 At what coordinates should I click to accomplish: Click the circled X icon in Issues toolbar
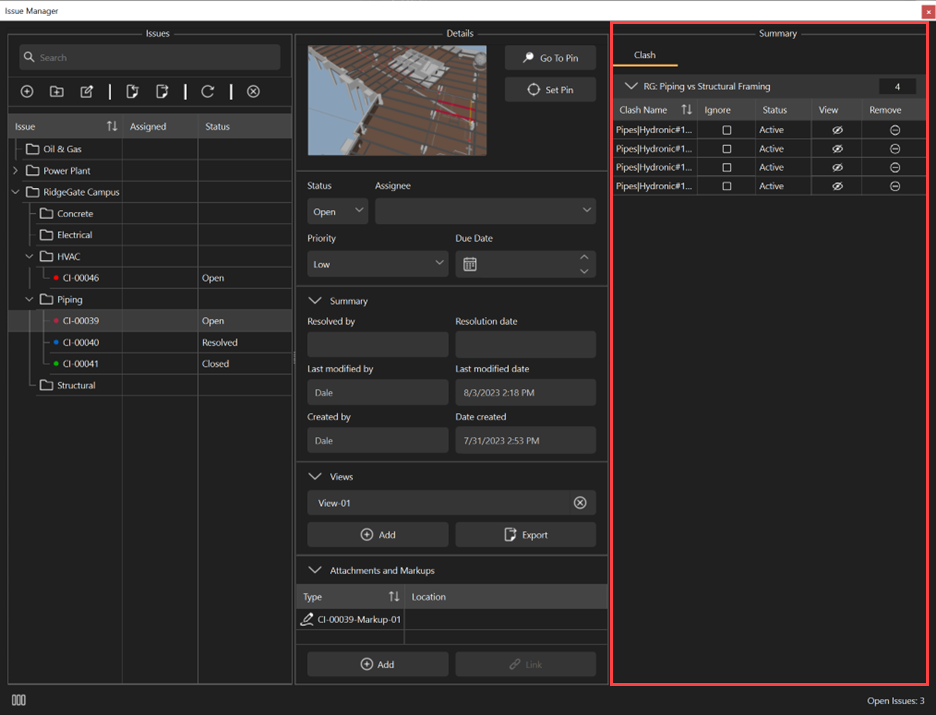253,92
